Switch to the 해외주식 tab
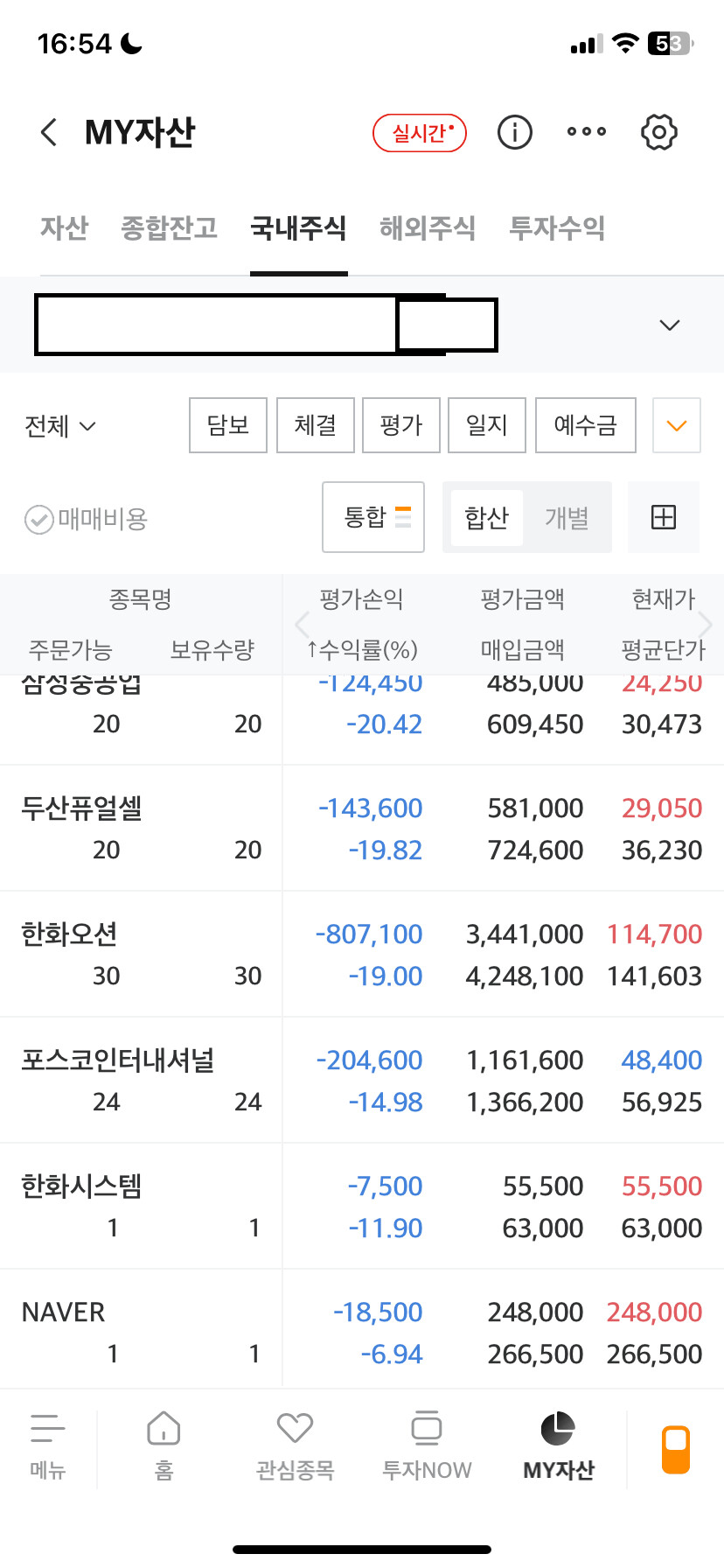 [x=428, y=228]
